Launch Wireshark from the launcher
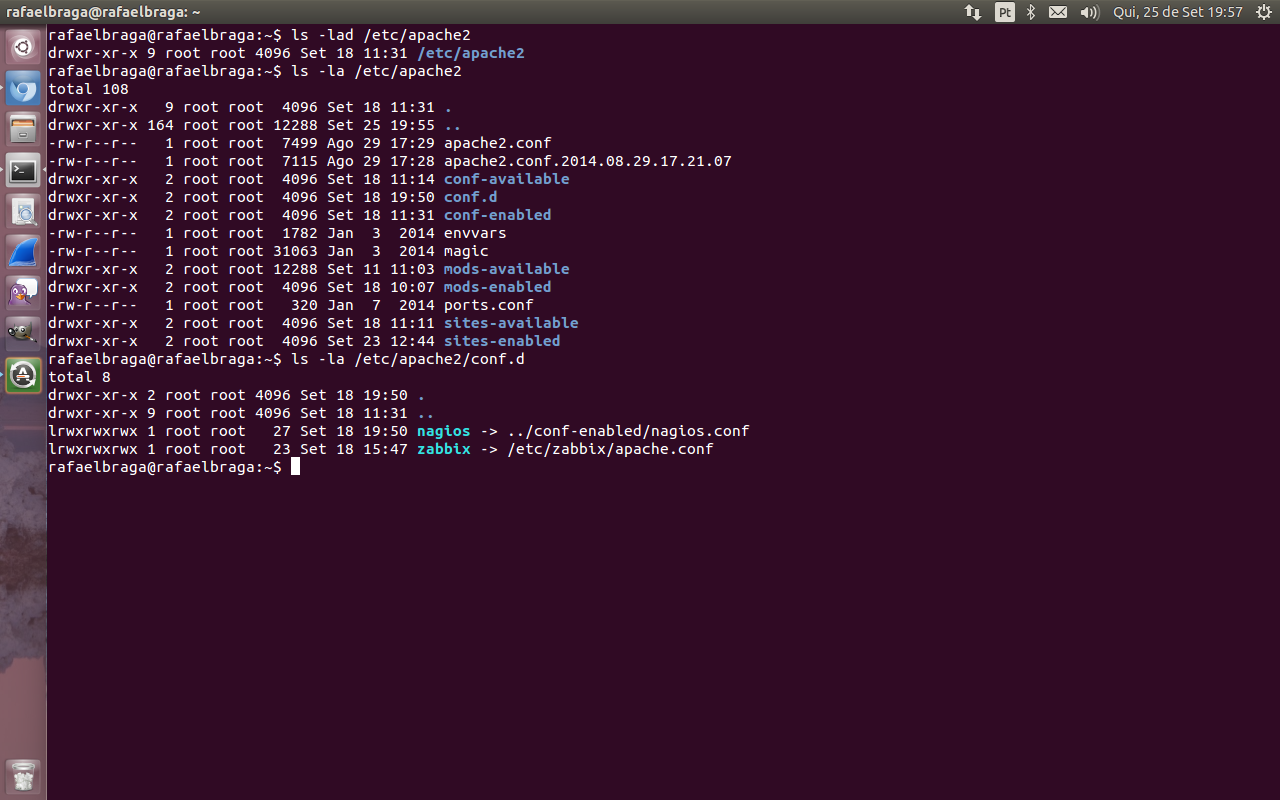This screenshot has width=1280, height=800. pyautogui.click(x=23, y=252)
